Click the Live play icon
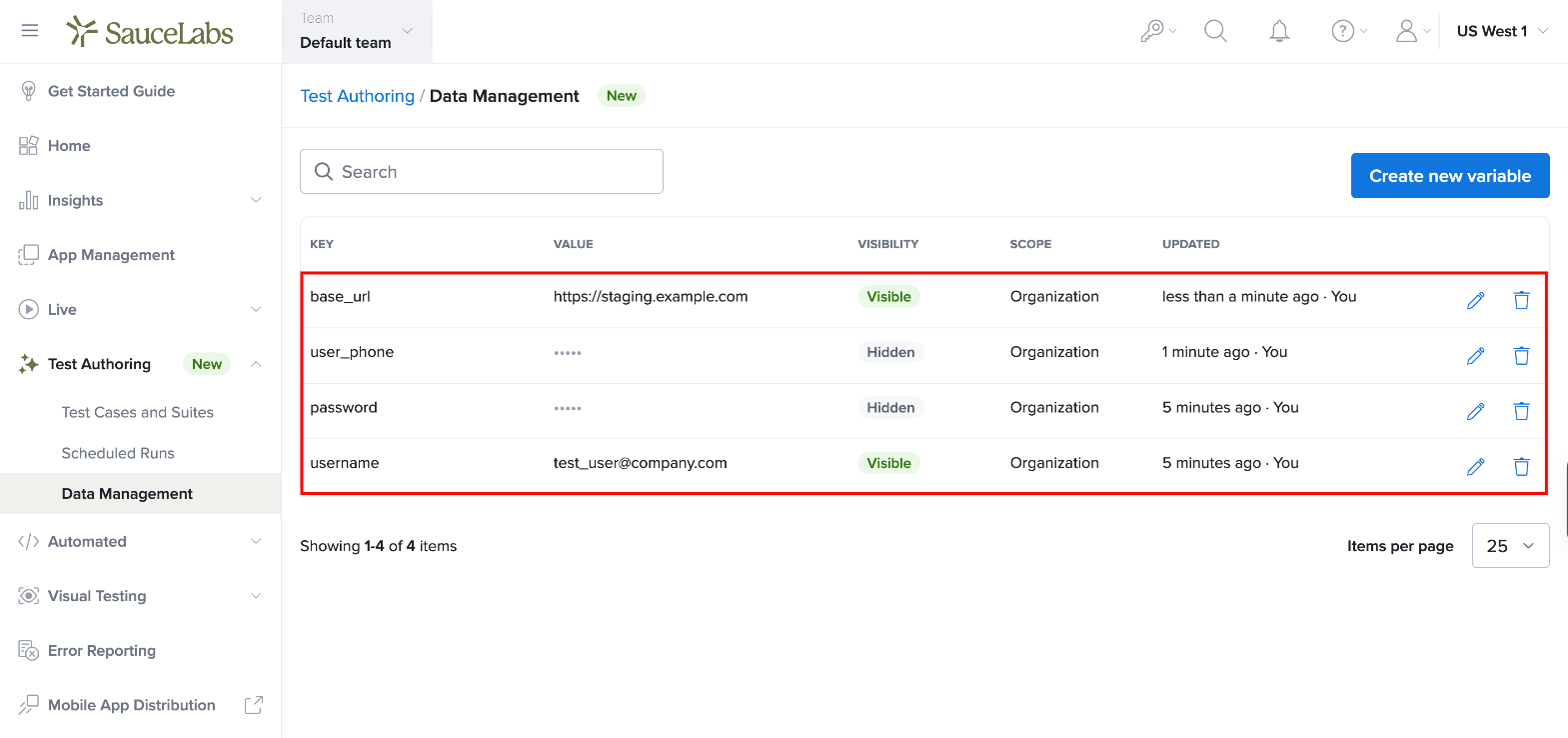This screenshot has height=738, width=1568. (28, 309)
